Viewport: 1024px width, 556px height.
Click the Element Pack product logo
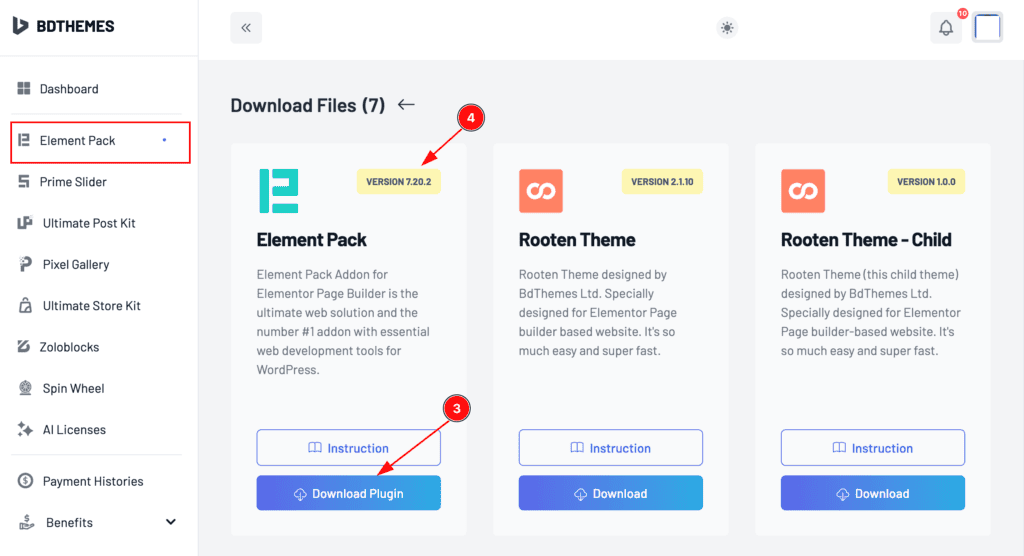[x=279, y=191]
